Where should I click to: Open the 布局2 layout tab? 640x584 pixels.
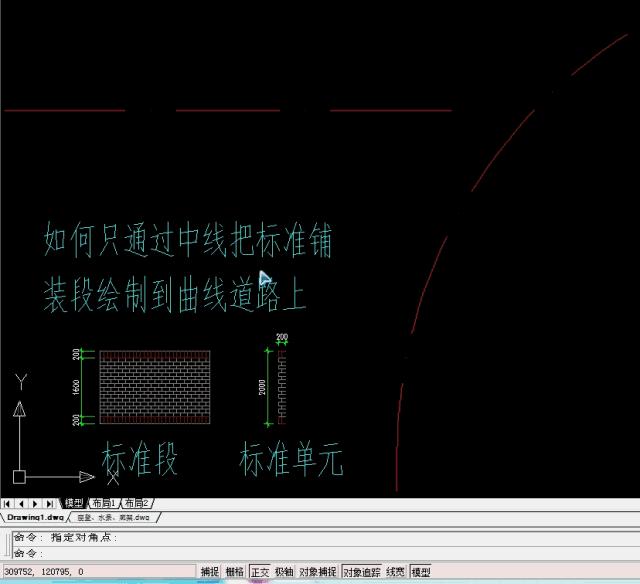(137, 503)
